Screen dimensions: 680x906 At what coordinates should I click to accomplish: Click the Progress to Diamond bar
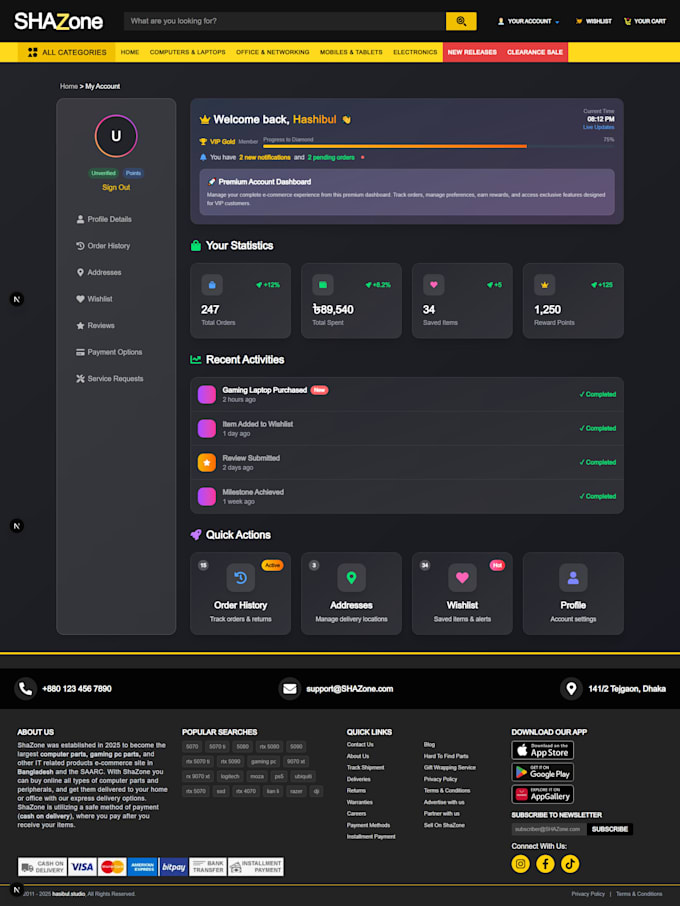439,147
